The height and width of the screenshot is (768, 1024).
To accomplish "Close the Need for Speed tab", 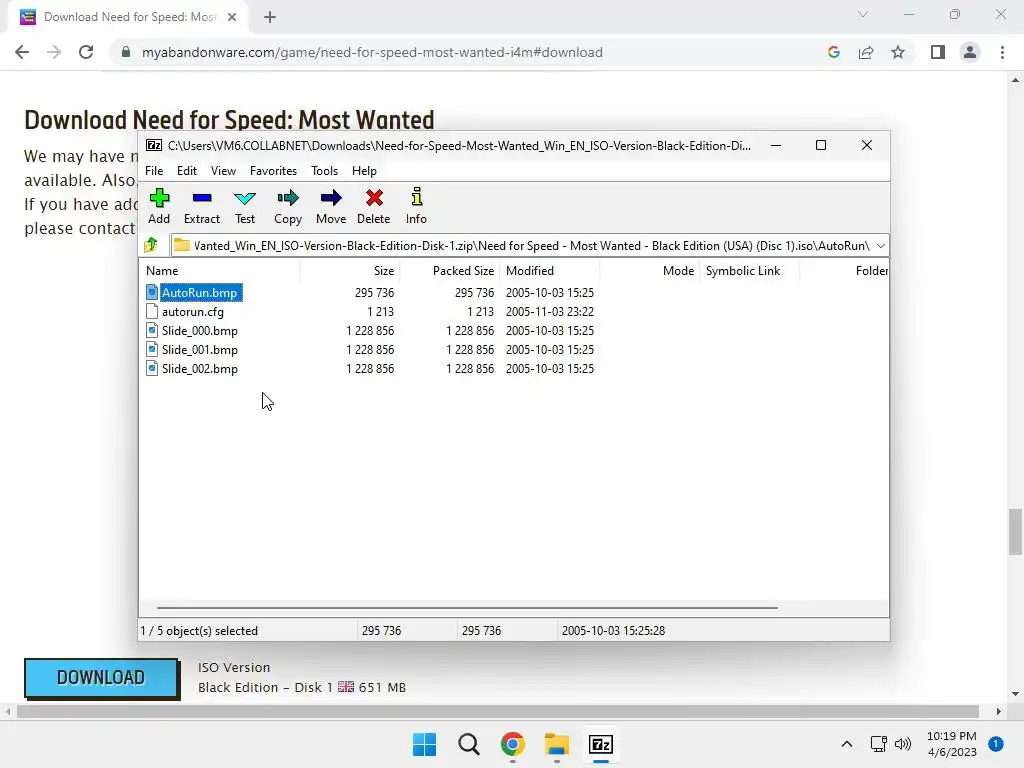I will click(x=232, y=17).
